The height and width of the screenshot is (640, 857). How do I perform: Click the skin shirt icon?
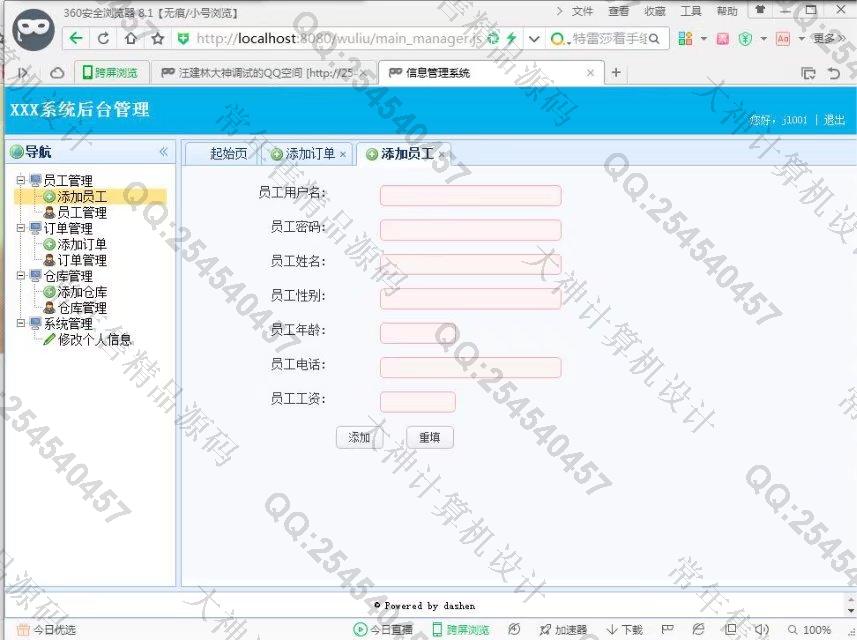click(x=760, y=9)
